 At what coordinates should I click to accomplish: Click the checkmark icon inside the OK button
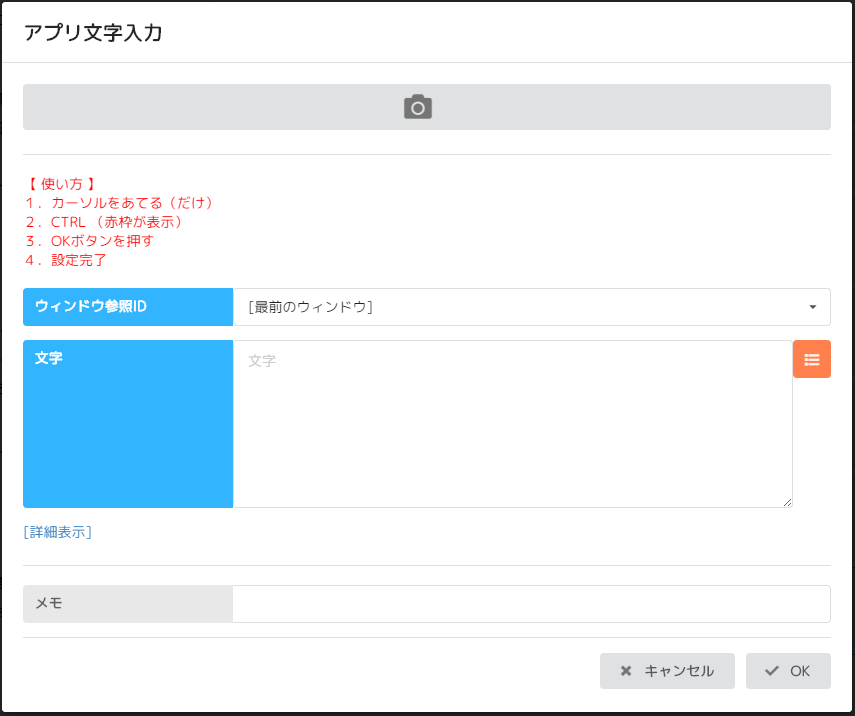(769, 671)
